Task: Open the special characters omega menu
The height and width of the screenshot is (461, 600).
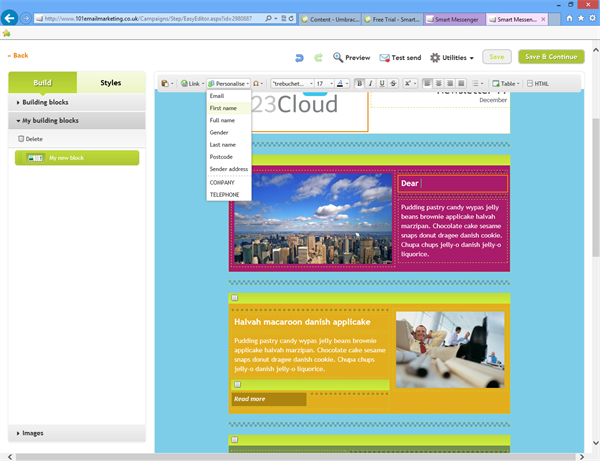Action: pyautogui.click(x=258, y=83)
